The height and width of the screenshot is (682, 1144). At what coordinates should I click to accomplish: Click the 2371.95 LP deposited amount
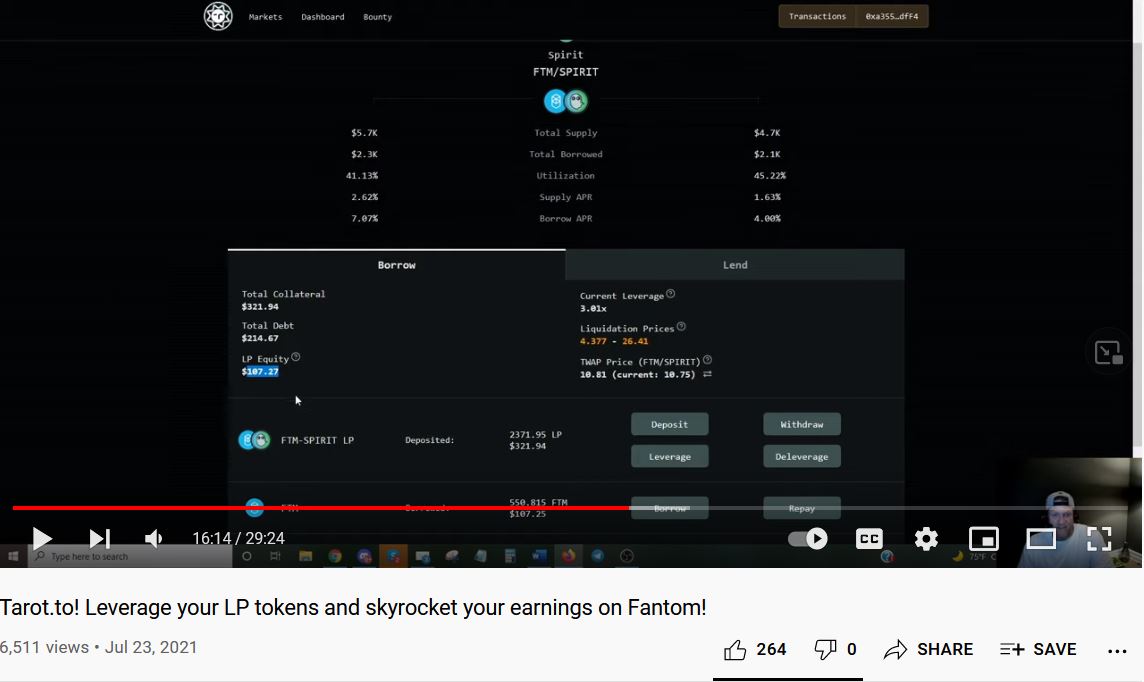point(536,434)
